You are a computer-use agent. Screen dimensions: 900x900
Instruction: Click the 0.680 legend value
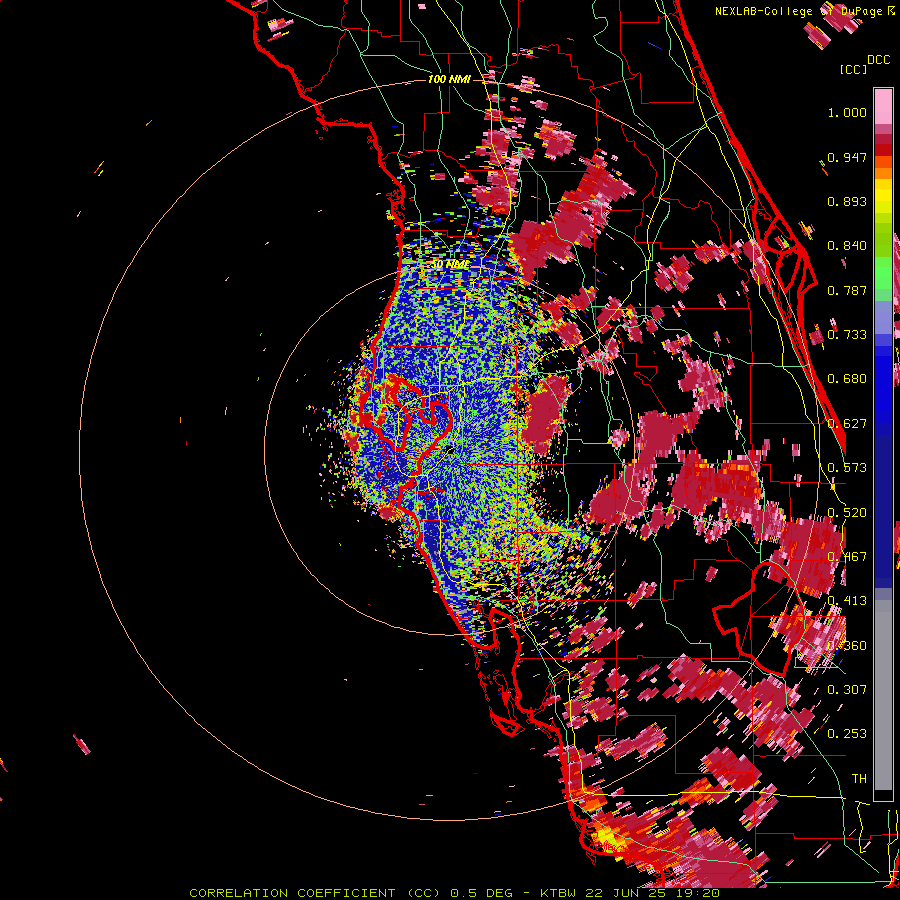(x=847, y=379)
